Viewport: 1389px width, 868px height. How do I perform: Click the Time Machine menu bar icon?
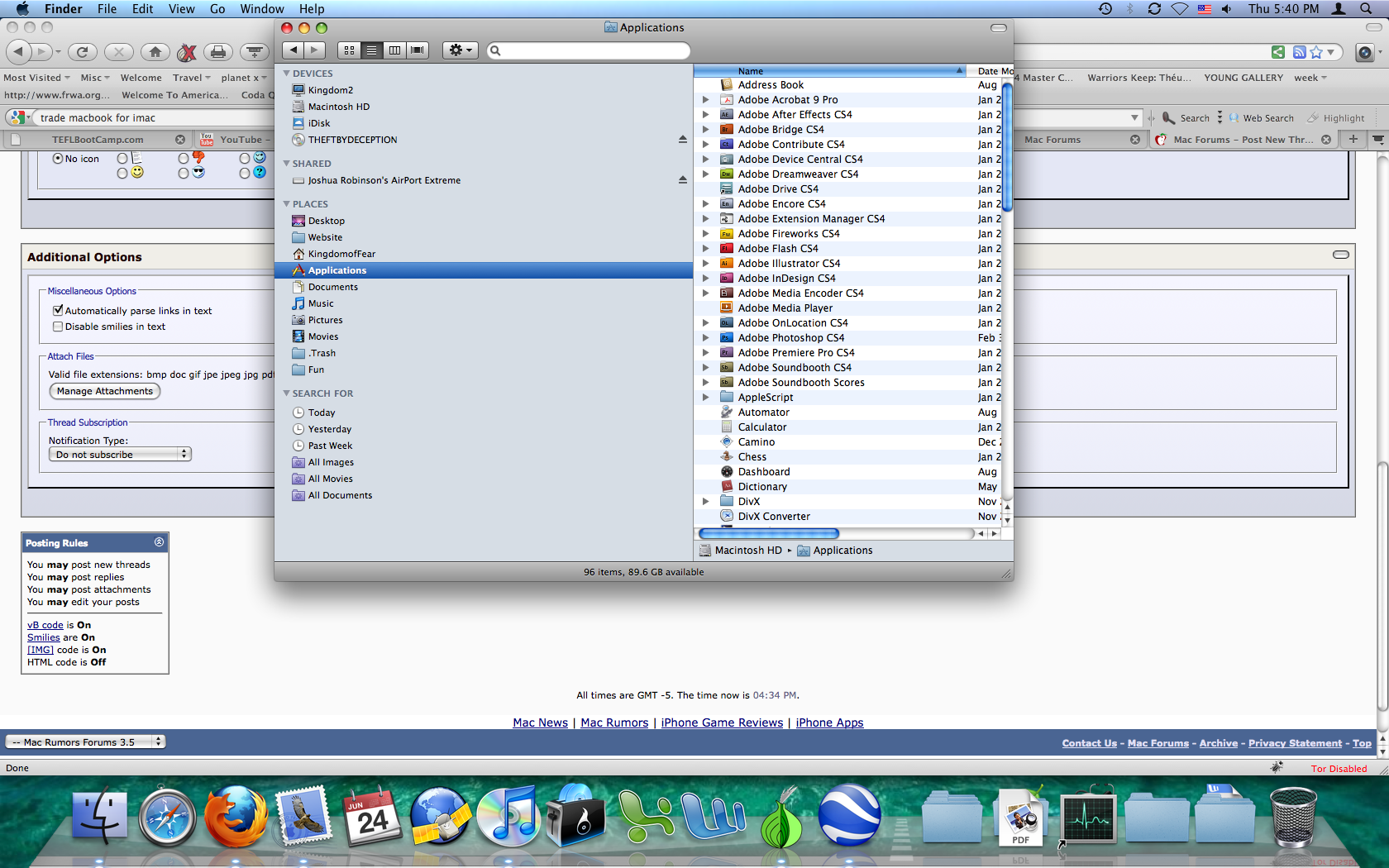tap(1105, 9)
